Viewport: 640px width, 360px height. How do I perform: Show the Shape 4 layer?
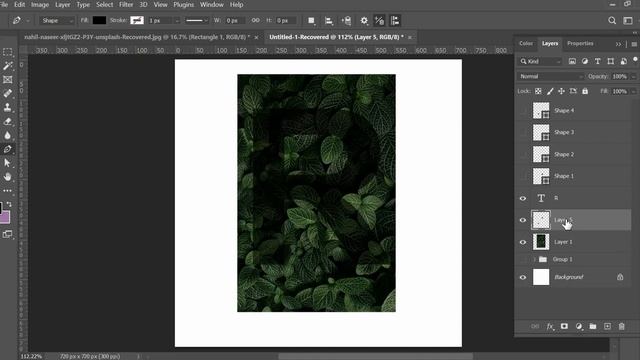click(x=523, y=111)
